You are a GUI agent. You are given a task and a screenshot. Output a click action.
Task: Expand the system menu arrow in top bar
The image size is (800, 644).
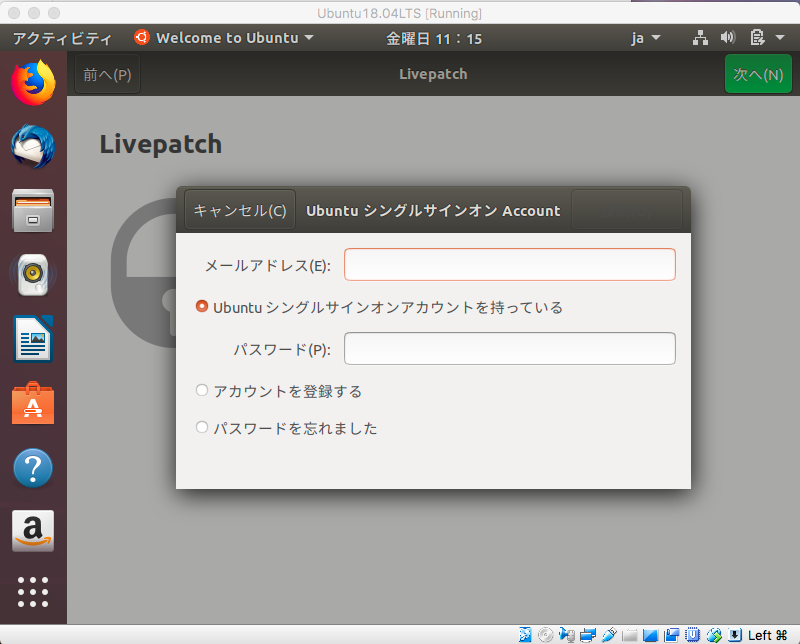click(x=780, y=37)
